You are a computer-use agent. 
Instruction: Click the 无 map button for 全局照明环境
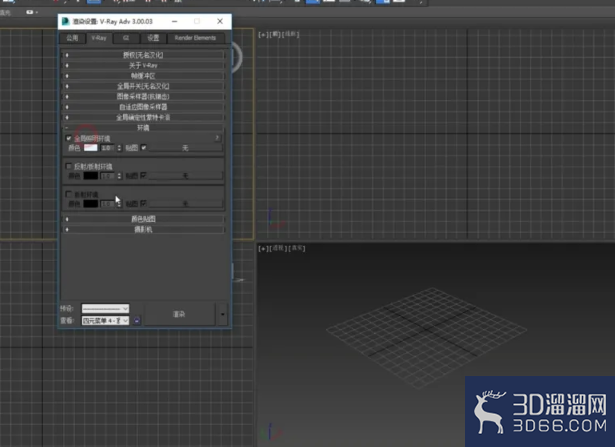pos(185,148)
